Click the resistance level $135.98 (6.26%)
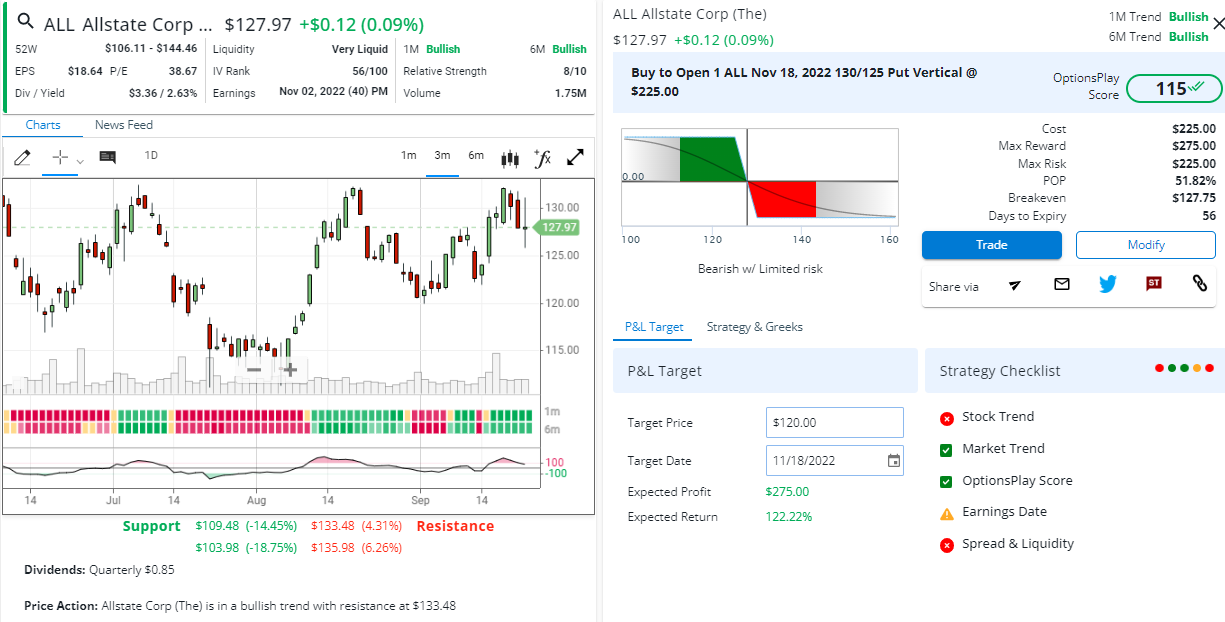This screenshot has height=622, width=1225. (357, 547)
